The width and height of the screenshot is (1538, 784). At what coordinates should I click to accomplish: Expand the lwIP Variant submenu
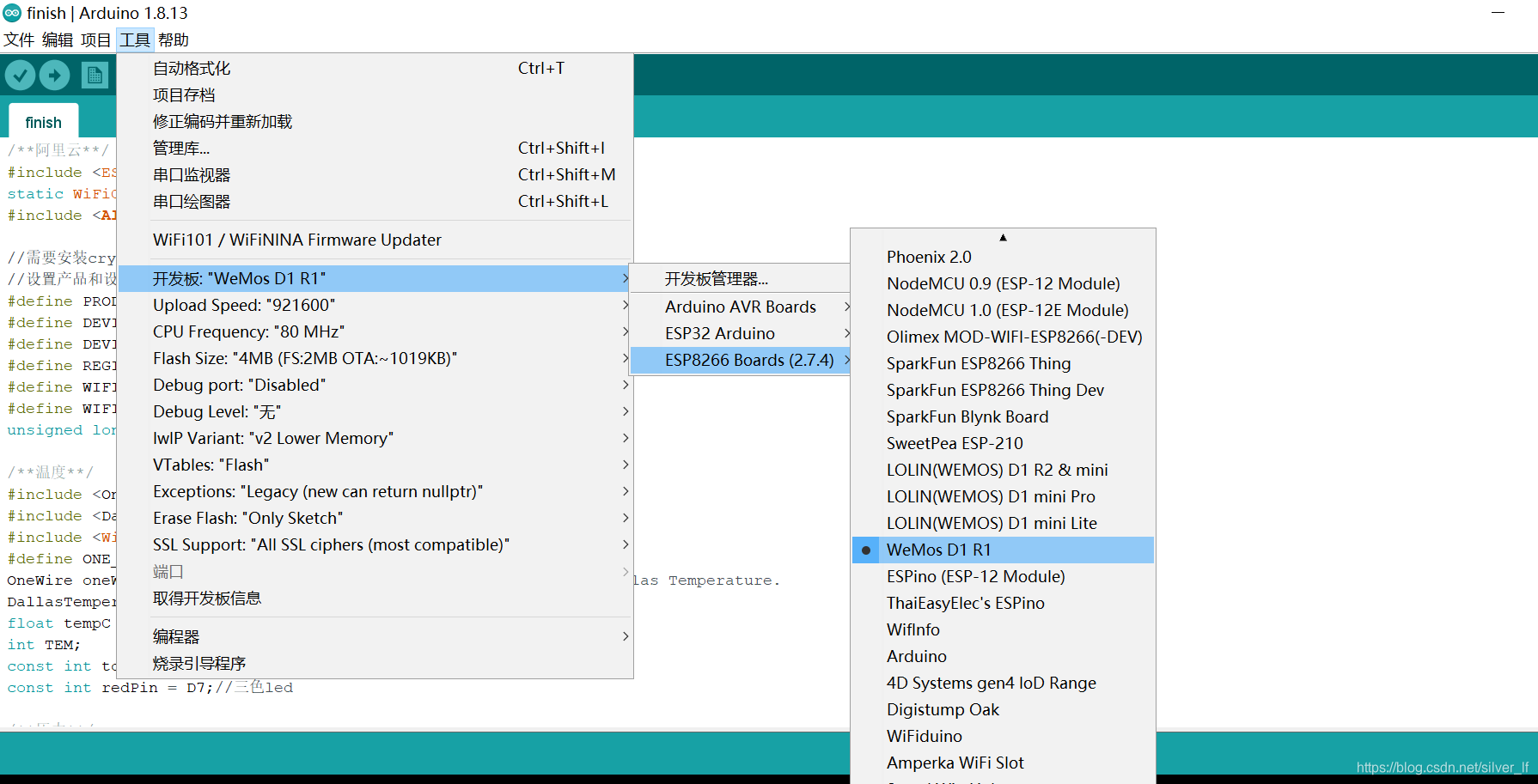coord(375,438)
